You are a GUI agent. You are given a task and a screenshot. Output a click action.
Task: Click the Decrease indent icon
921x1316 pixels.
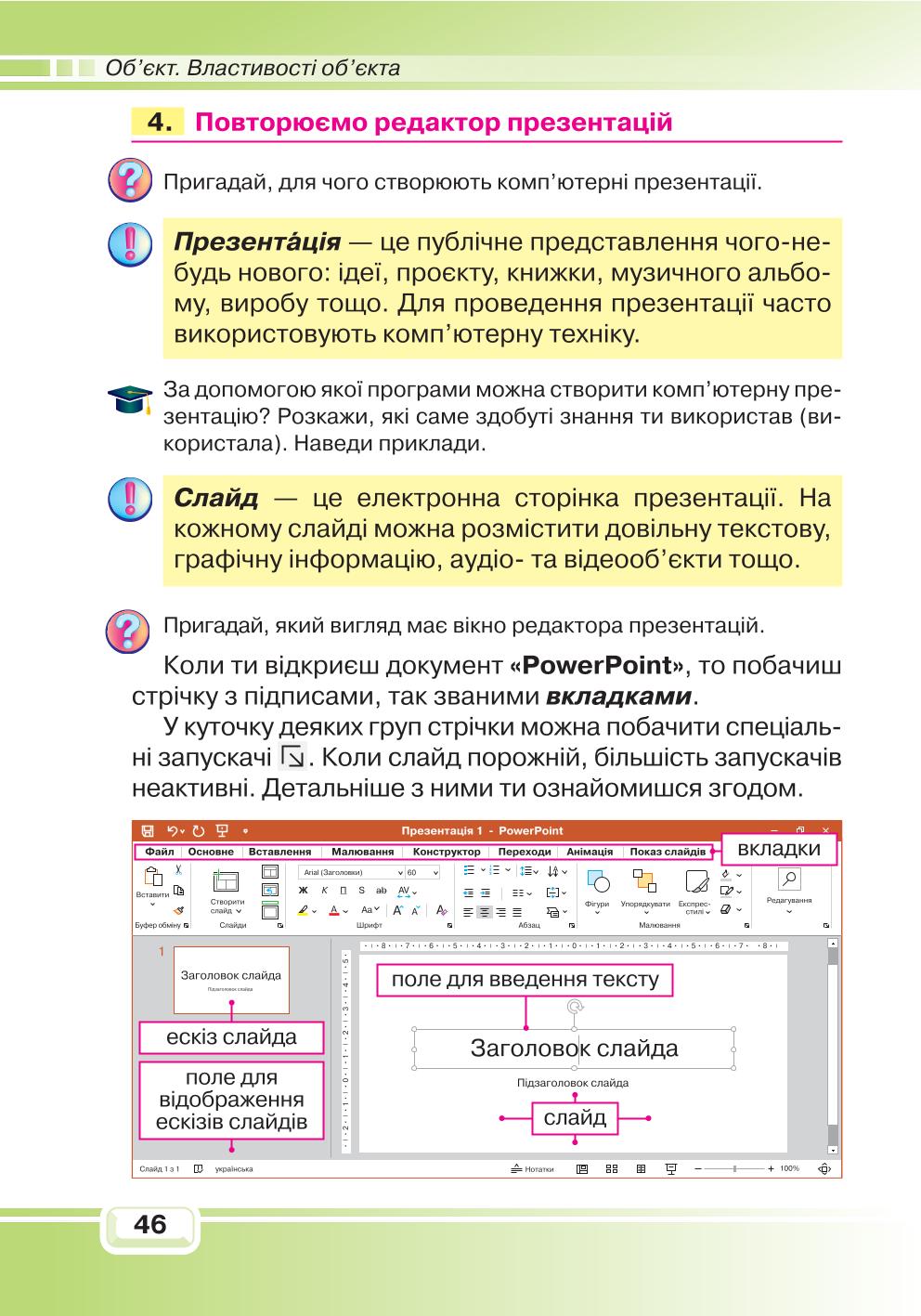pyautogui.click(x=468, y=893)
